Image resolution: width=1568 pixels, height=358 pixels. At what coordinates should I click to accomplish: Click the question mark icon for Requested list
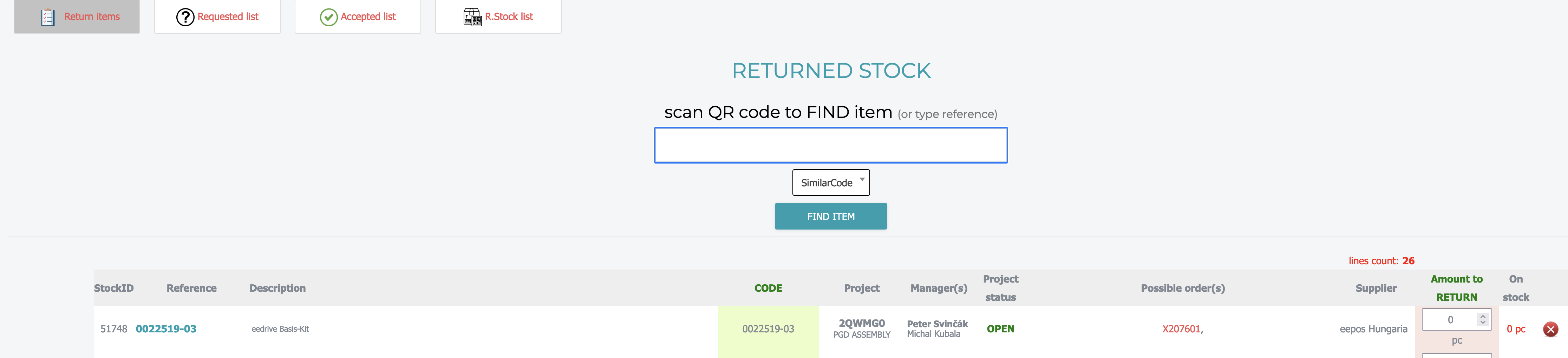[x=185, y=17]
